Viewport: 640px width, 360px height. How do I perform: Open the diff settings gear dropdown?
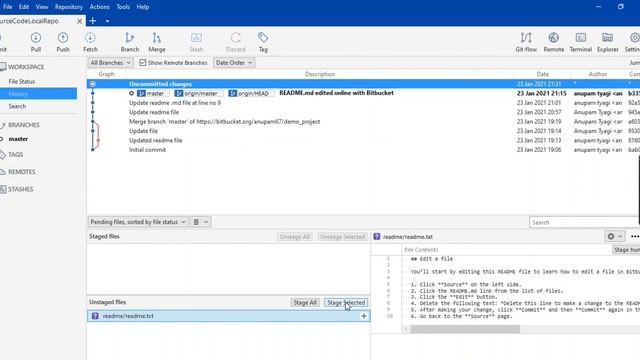(614, 236)
